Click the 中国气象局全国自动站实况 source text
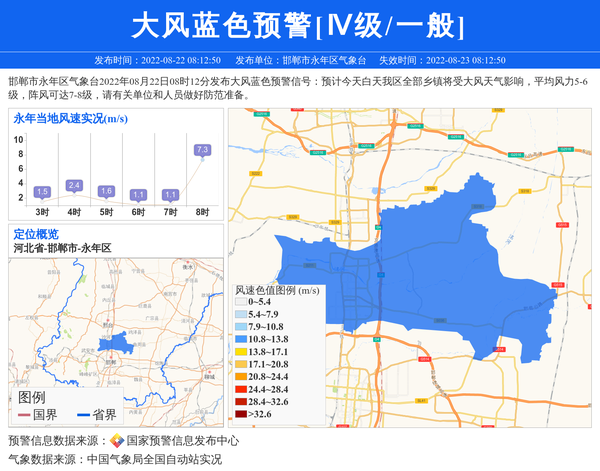Viewport: 600px width, 471px height. click(x=154, y=460)
